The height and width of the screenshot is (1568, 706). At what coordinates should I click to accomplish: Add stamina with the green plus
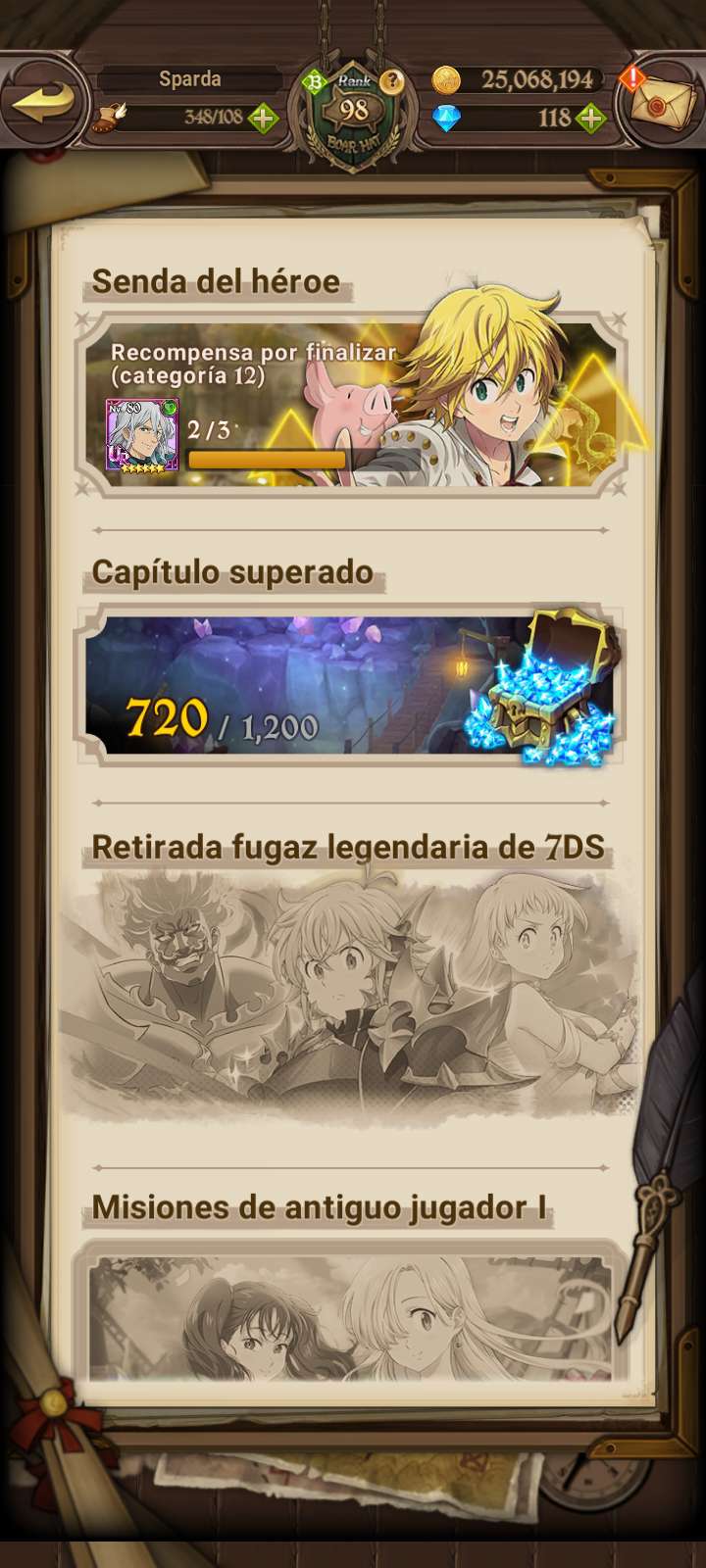[x=263, y=119]
